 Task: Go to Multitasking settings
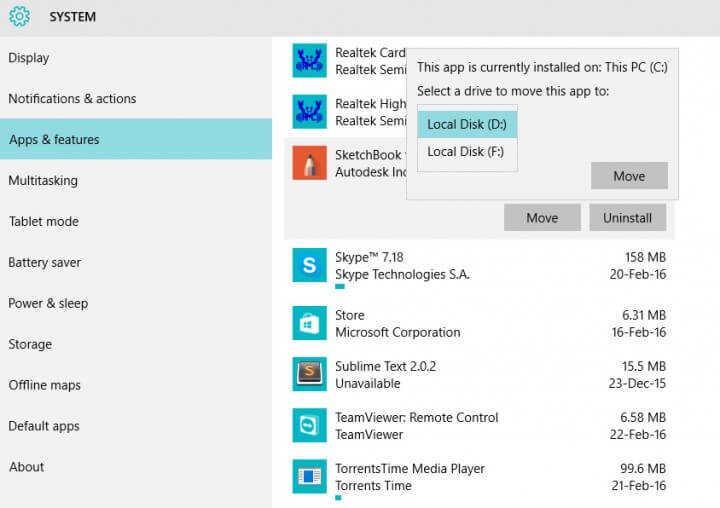pos(136,181)
